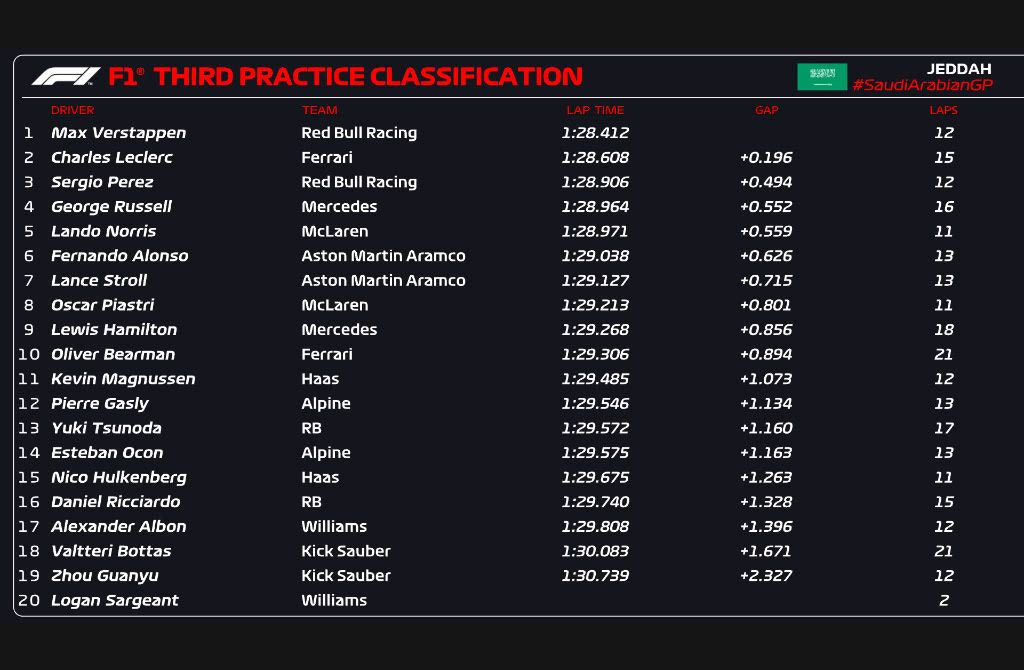
Task: Click the Third Practice Classification title
Action: (345, 76)
